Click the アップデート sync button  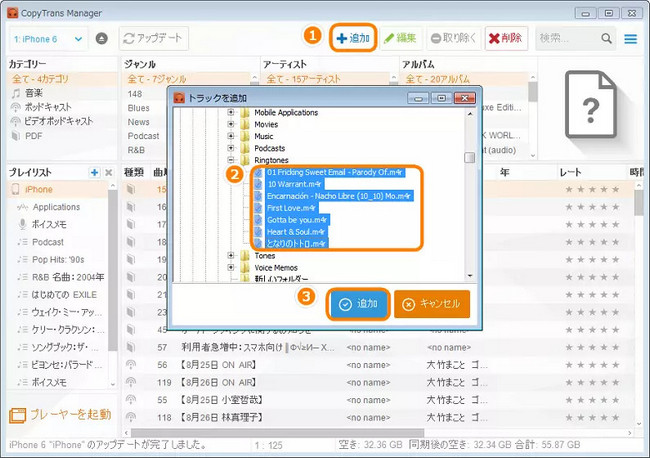pos(154,39)
